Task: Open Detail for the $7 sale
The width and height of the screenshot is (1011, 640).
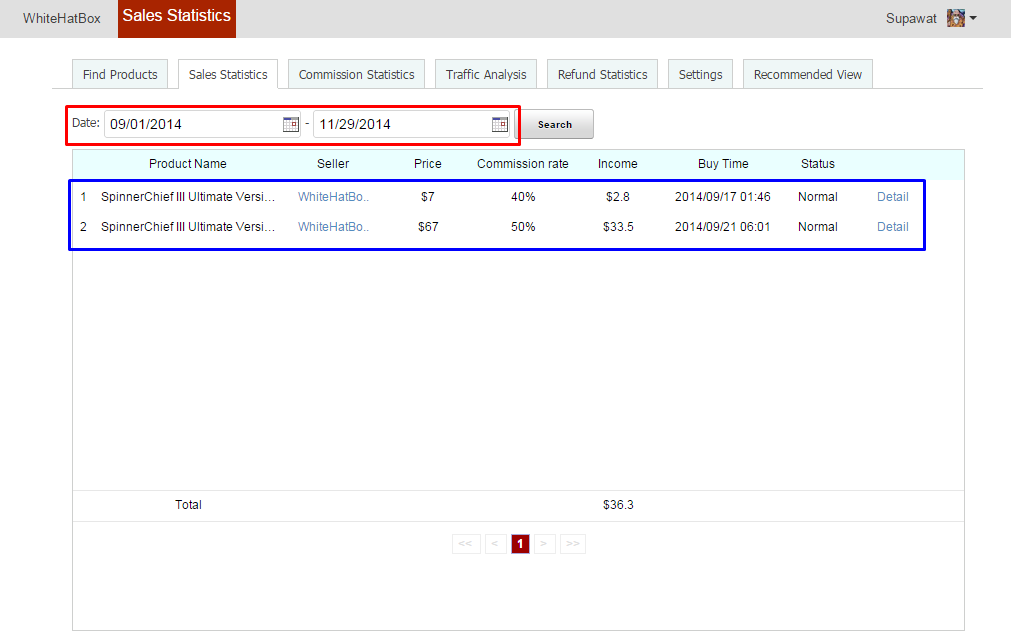Action: (892, 197)
